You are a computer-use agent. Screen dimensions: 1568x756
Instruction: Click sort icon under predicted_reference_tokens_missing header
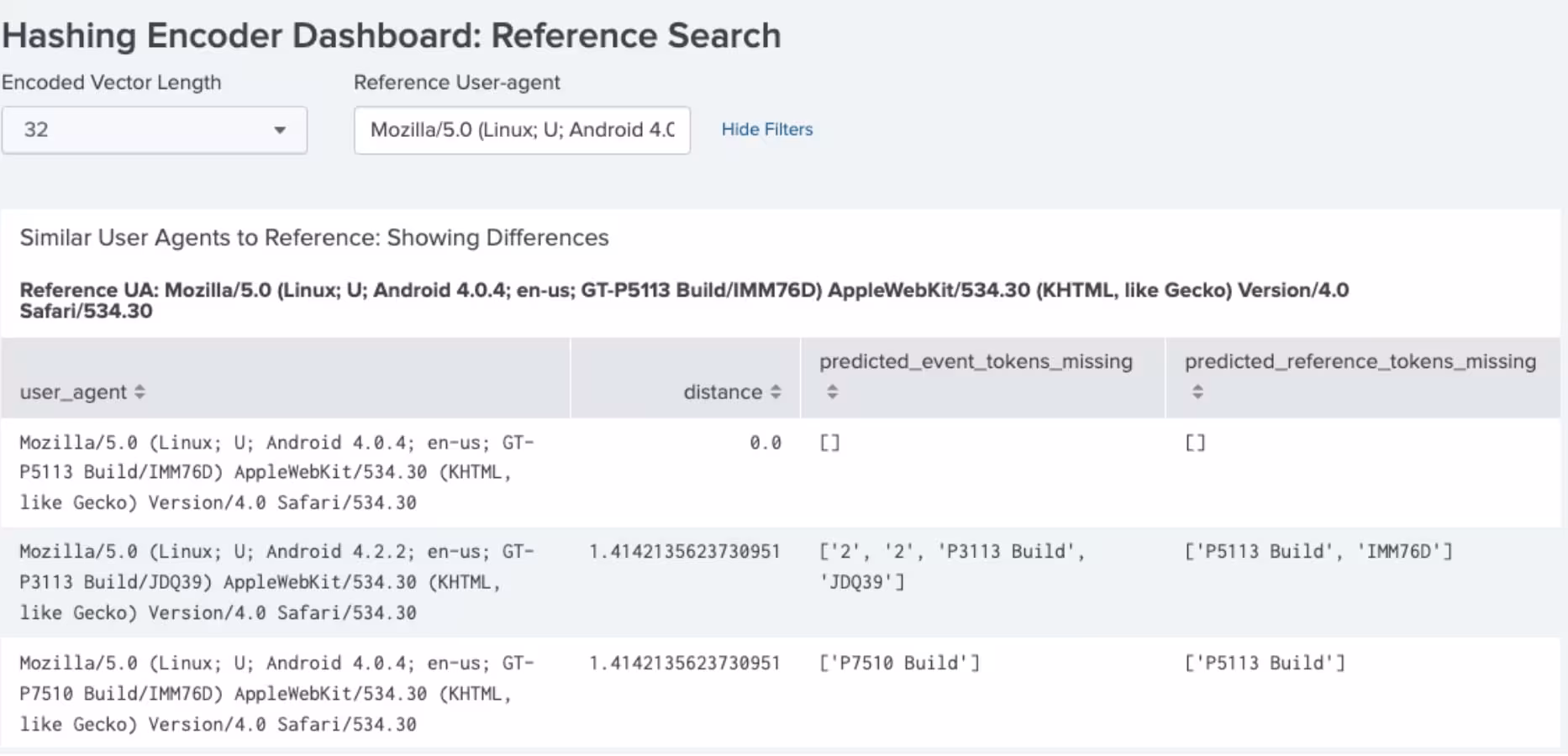(x=1197, y=391)
